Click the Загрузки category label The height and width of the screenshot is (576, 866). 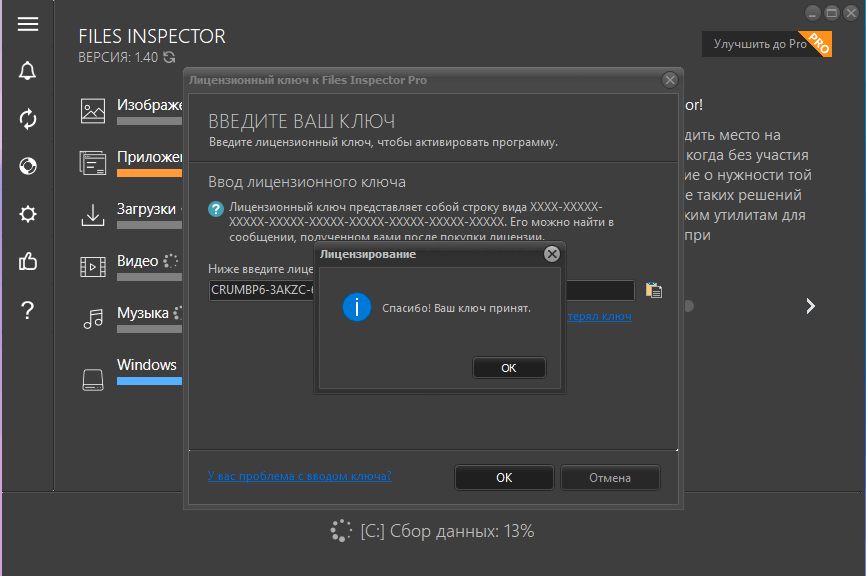click(x=146, y=209)
